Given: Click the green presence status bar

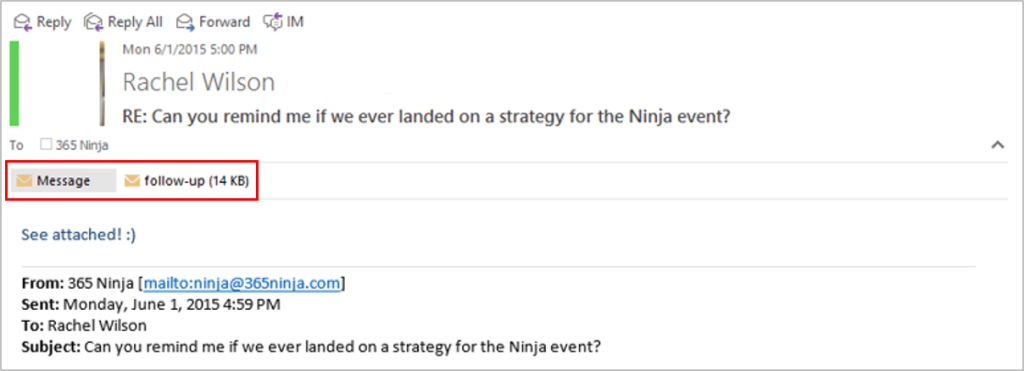Looking at the screenshot, I should click(14, 83).
